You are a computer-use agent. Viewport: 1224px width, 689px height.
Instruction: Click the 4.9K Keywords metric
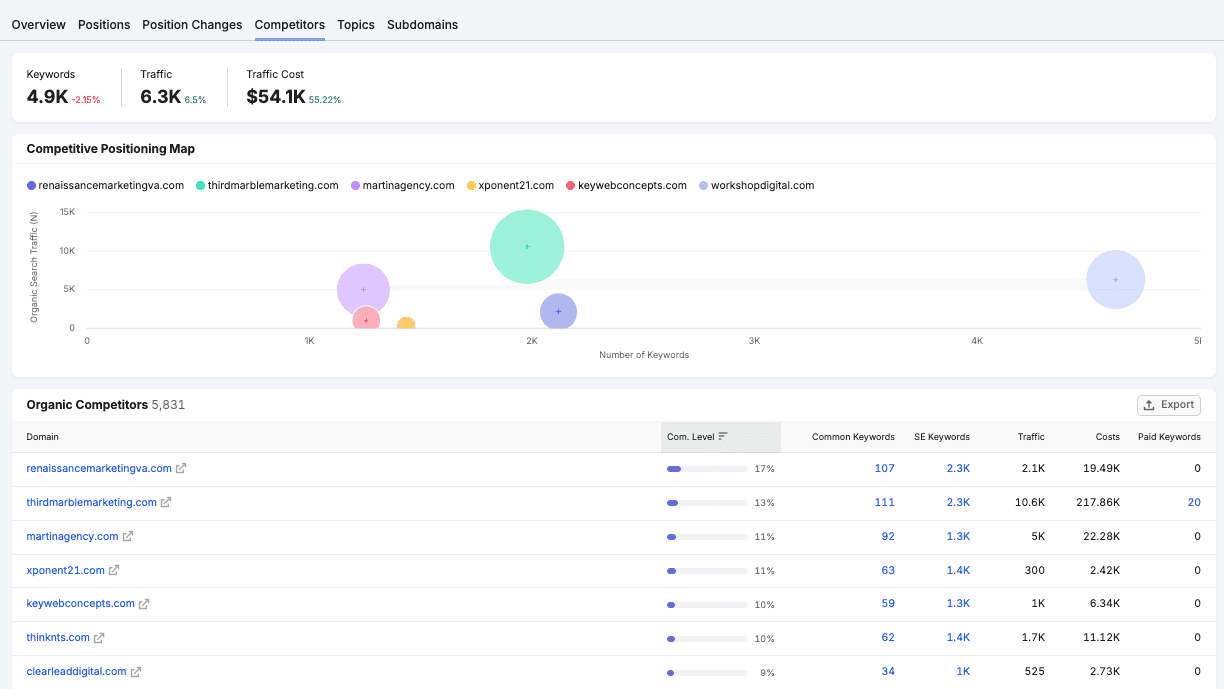(47, 97)
